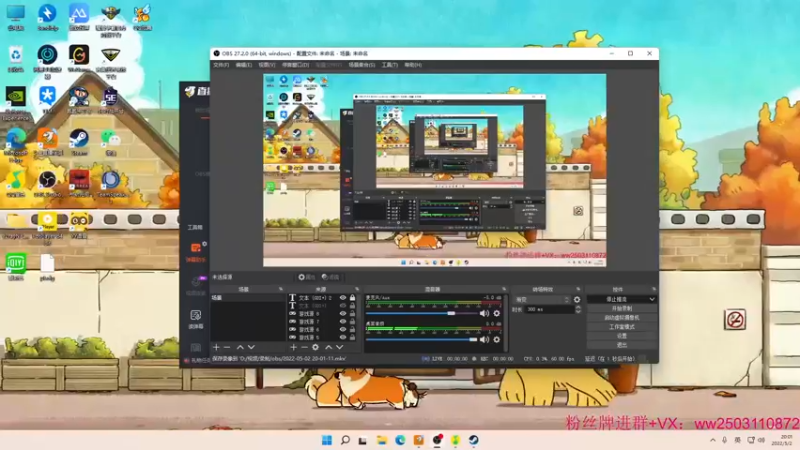Click the 启动虚拟摄像机 button
Screen dimensions: 800x450
tap(621, 317)
